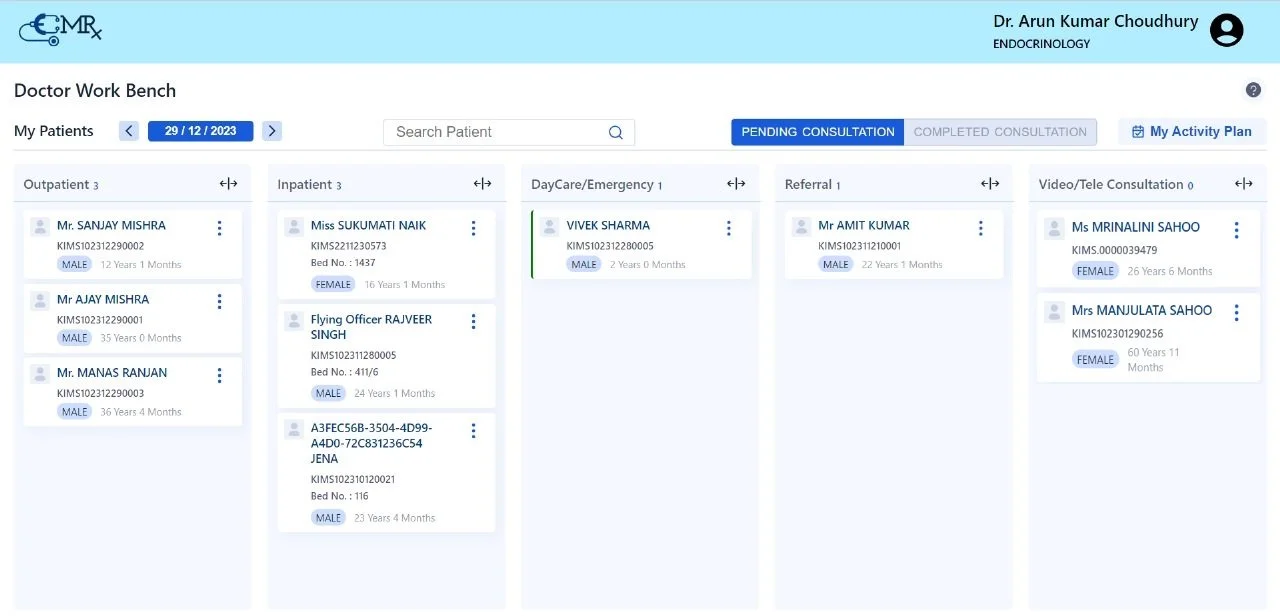Image resolution: width=1280 pixels, height=616 pixels.
Task: Click FEMALE badge on SUKUMATI NAIK card
Action: (x=334, y=284)
